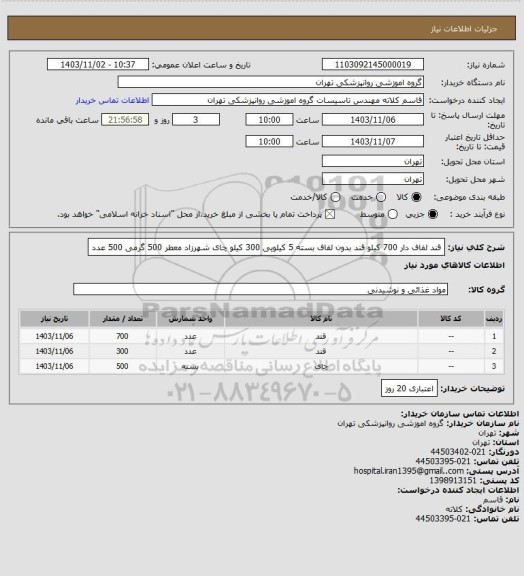Click the response deadline date 1403/11/06 field
The height and width of the screenshot is (576, 524).
(373, 120)
